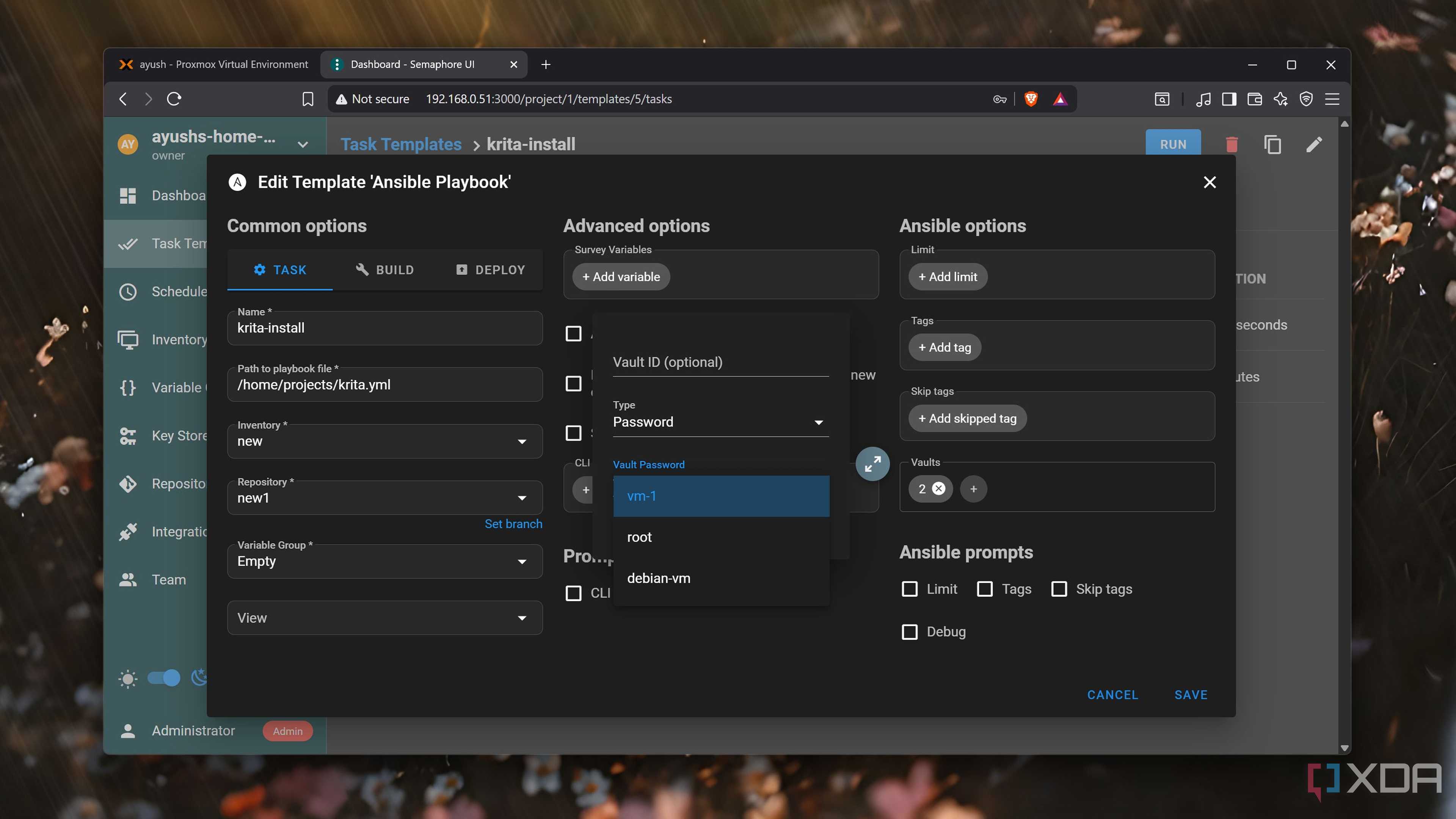Click the Set branch link
1456x819 pixels.
point(513,524)
